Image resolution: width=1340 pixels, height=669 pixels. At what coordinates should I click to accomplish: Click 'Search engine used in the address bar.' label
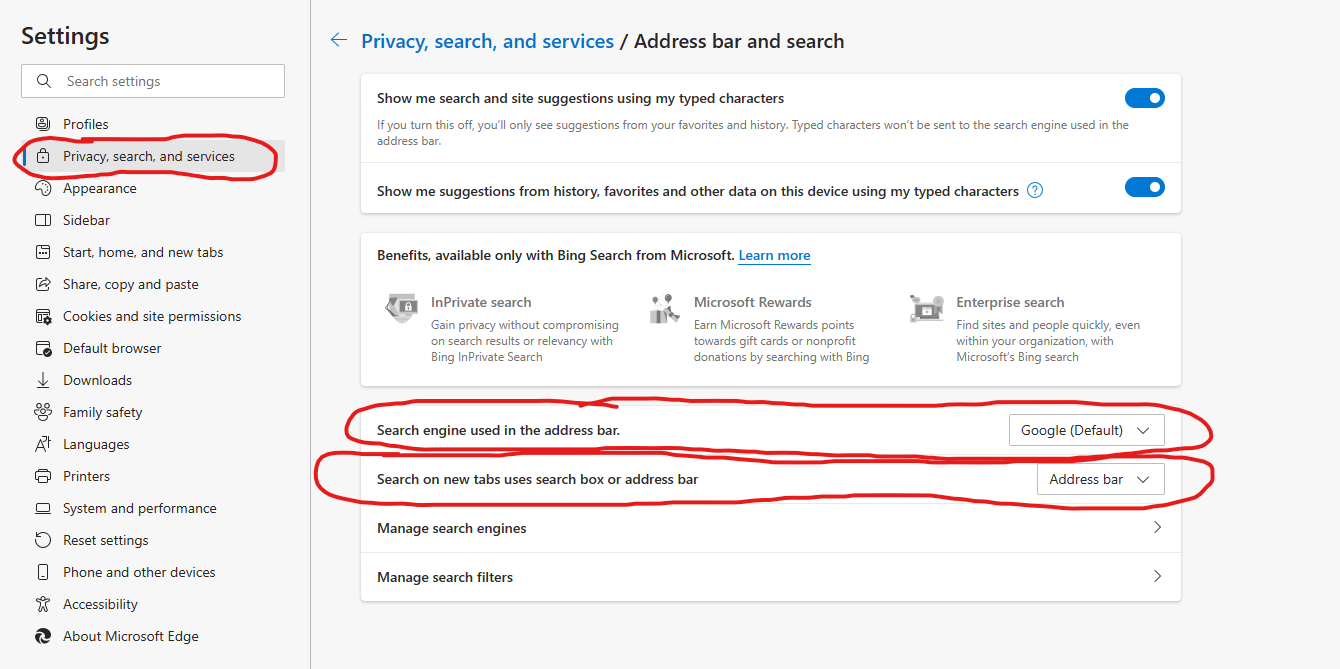pyautogui.click(x=498, y=430)
